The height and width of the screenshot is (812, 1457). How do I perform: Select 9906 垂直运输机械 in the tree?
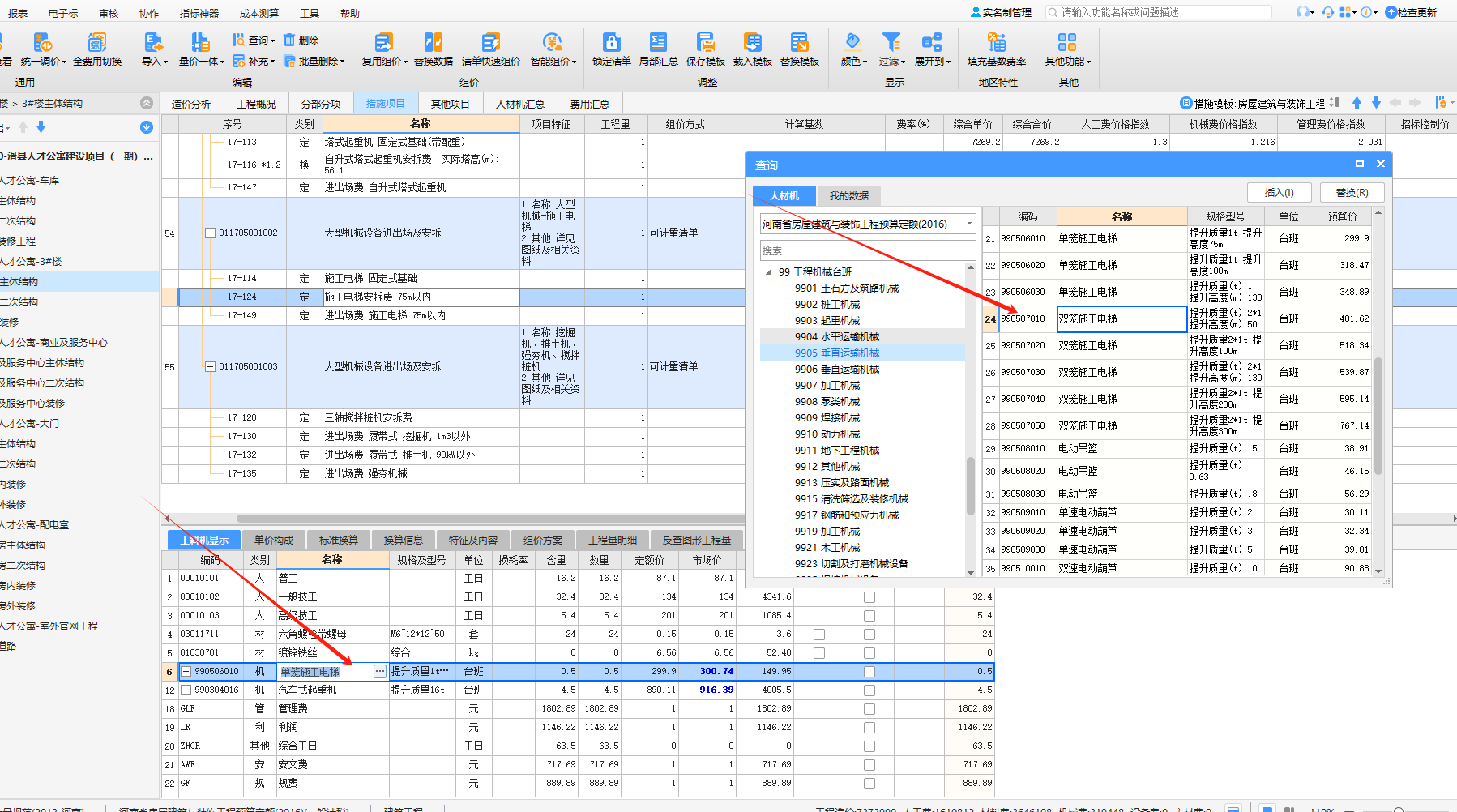(837, 370)
